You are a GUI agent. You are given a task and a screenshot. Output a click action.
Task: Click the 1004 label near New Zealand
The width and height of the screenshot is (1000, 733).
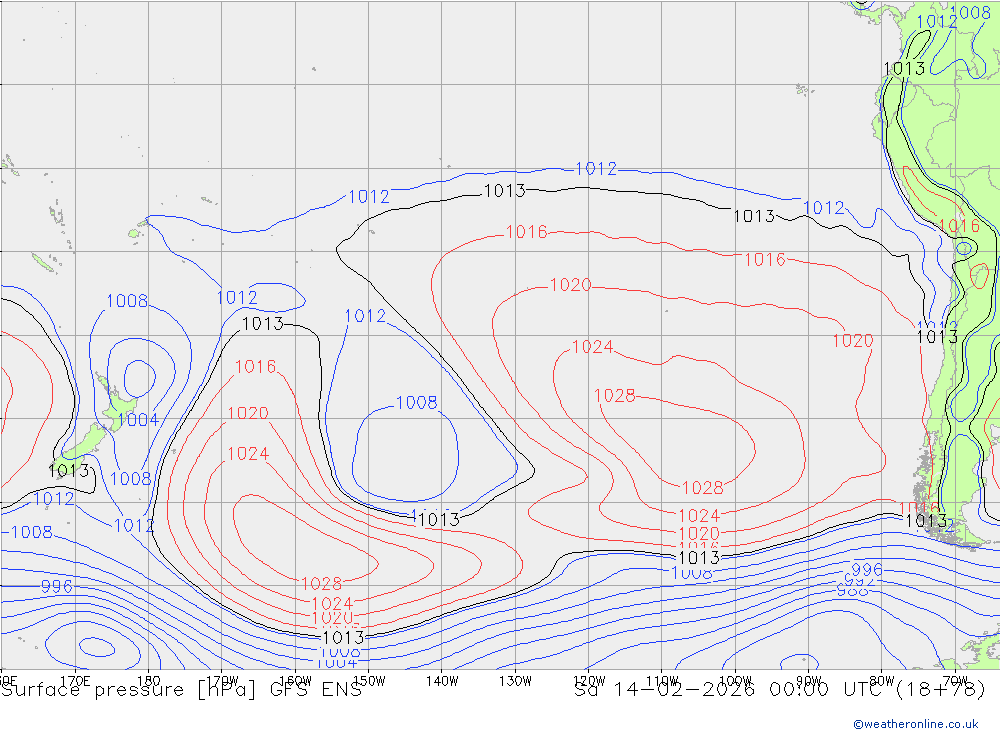coord(138,419)
